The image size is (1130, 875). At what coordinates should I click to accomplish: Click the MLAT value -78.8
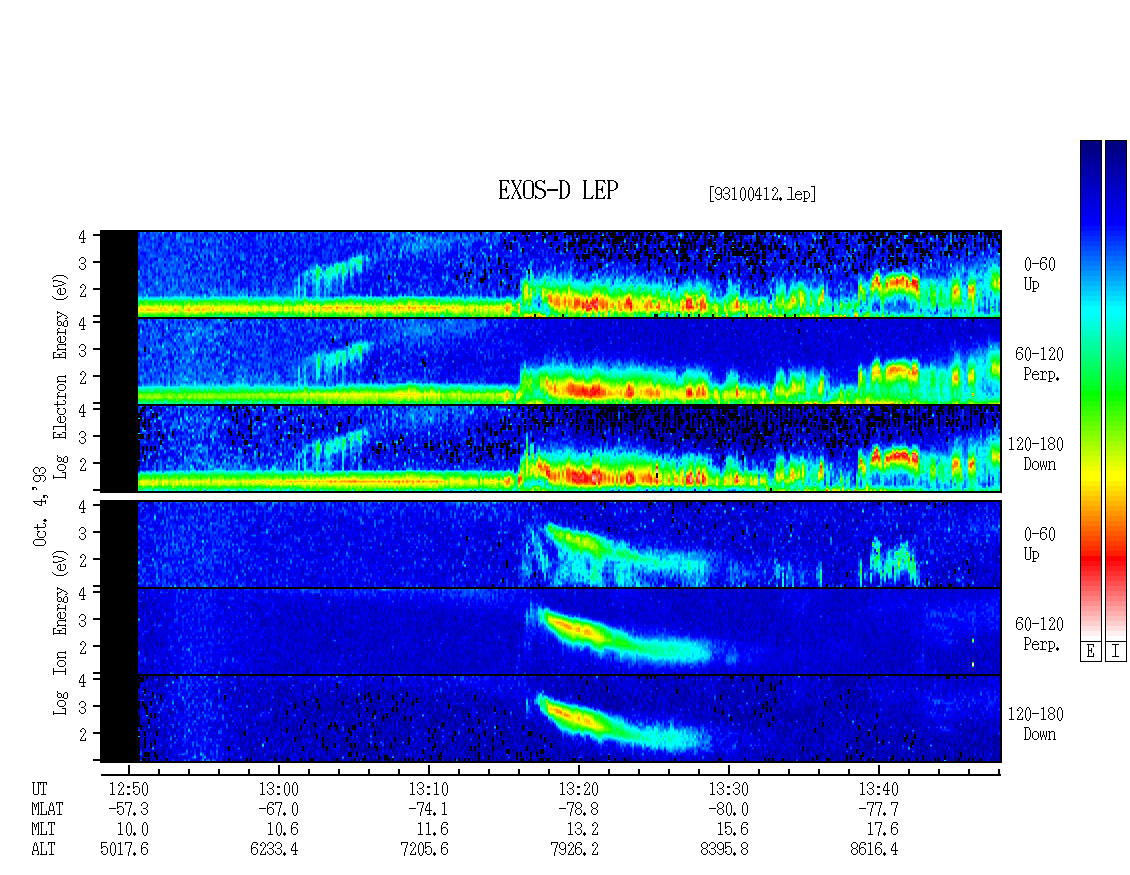[578, 809]
